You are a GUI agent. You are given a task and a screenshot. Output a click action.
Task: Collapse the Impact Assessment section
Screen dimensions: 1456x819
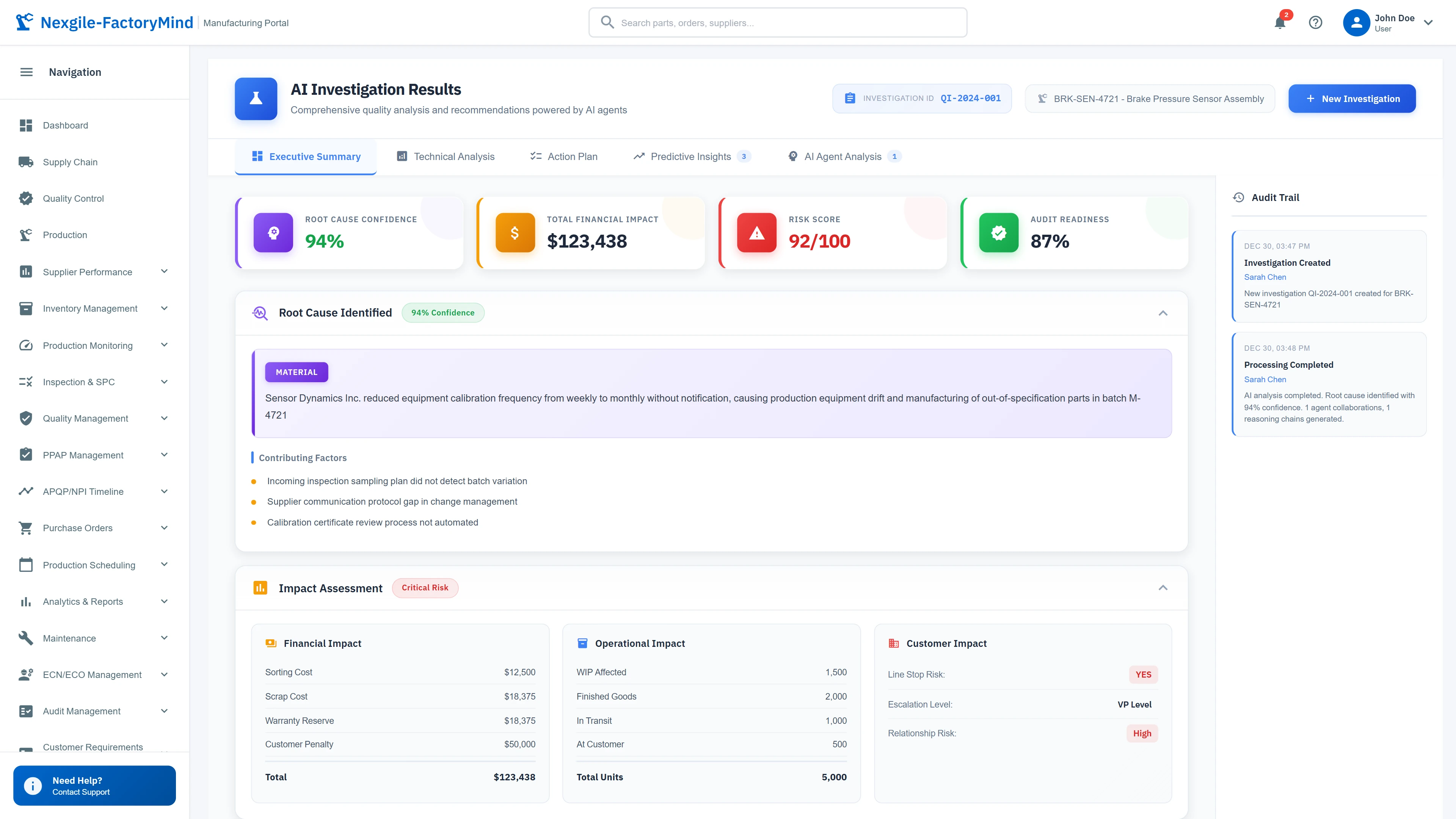coord(1163,588)
